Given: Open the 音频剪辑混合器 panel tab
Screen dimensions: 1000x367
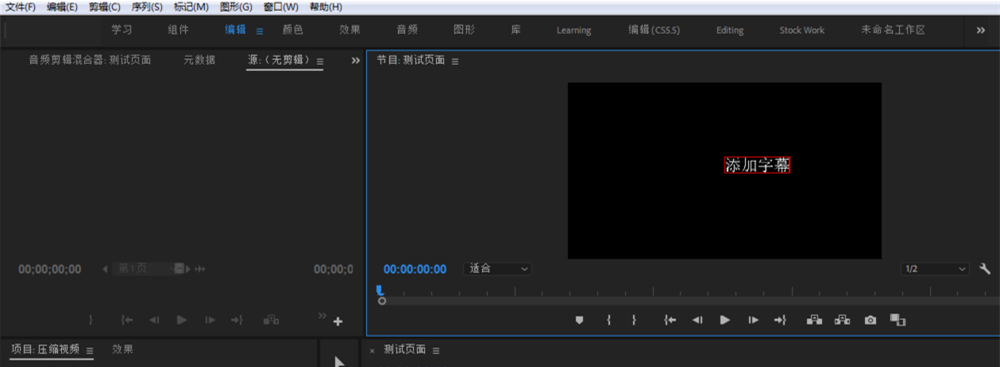Looking at the screenshot, I should [90, 60].
